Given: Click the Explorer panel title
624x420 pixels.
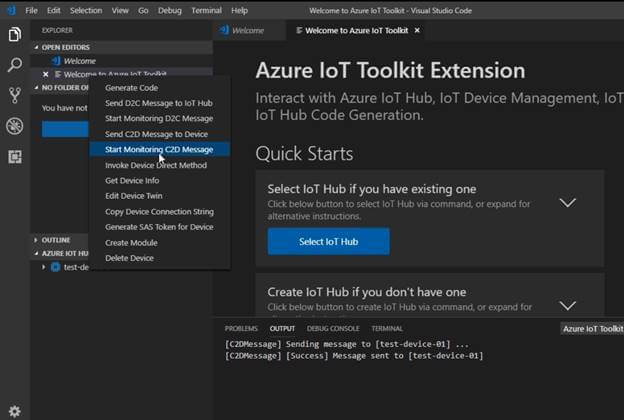Looking at the screenshot, I should (x=57, y=30).
